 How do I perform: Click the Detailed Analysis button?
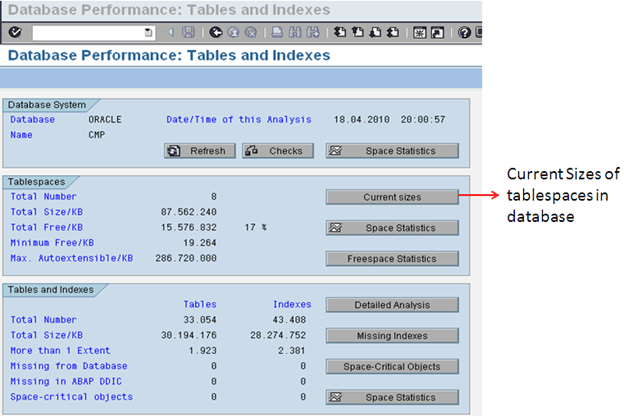[x=392, y=305]
